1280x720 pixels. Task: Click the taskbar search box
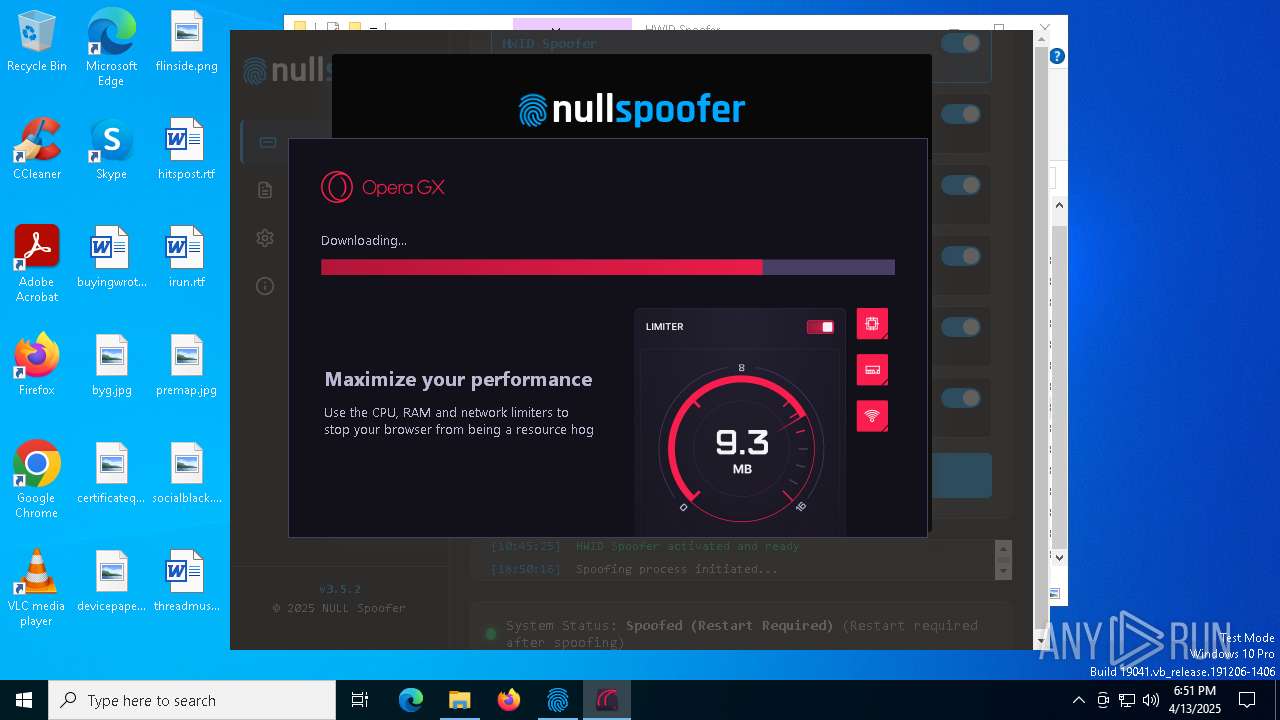[x=192, y=700]
